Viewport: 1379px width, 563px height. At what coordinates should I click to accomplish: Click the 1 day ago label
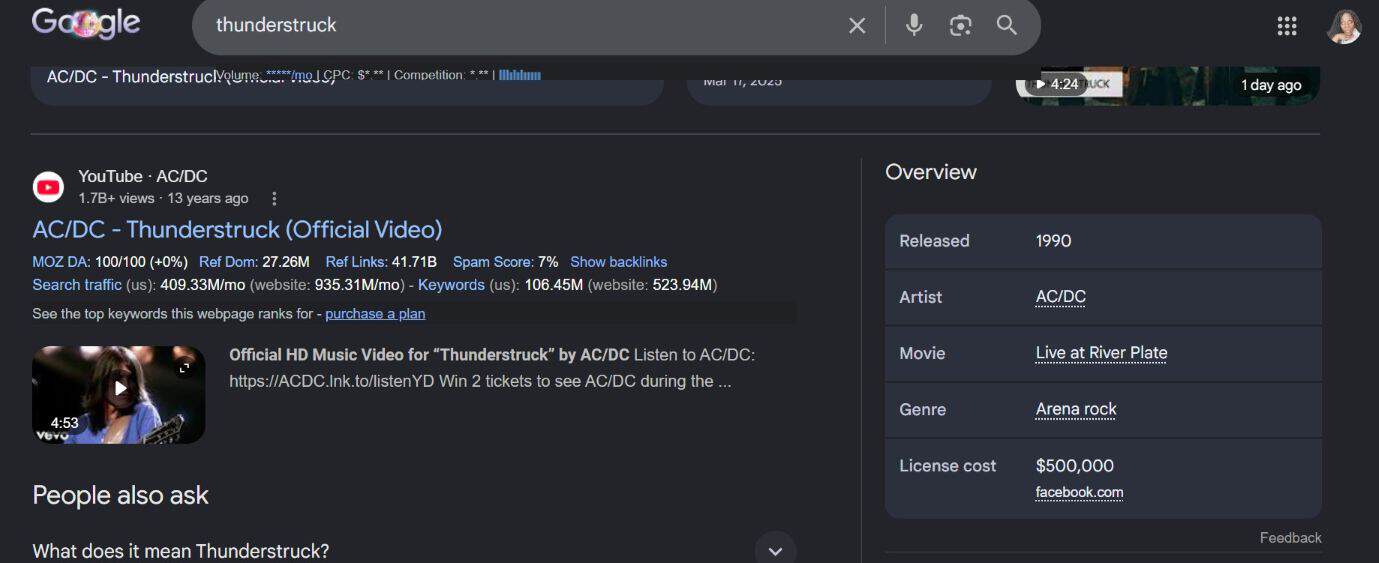pos(1271,85)
